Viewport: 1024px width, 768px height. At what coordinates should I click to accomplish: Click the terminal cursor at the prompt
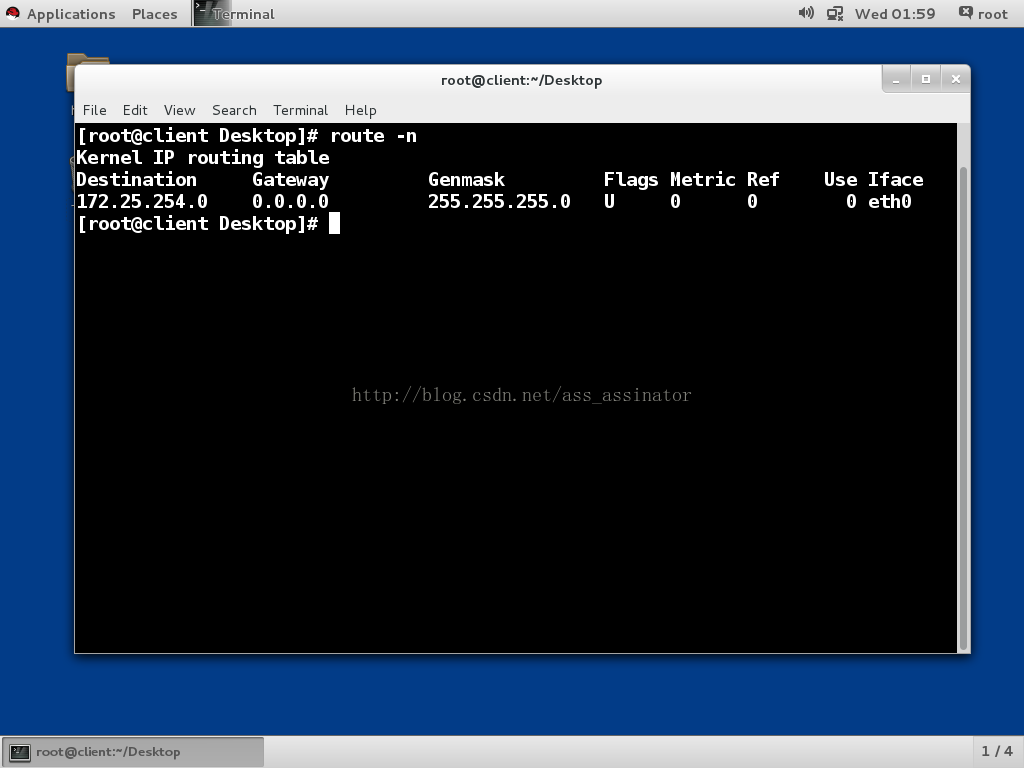pos(334,223)
